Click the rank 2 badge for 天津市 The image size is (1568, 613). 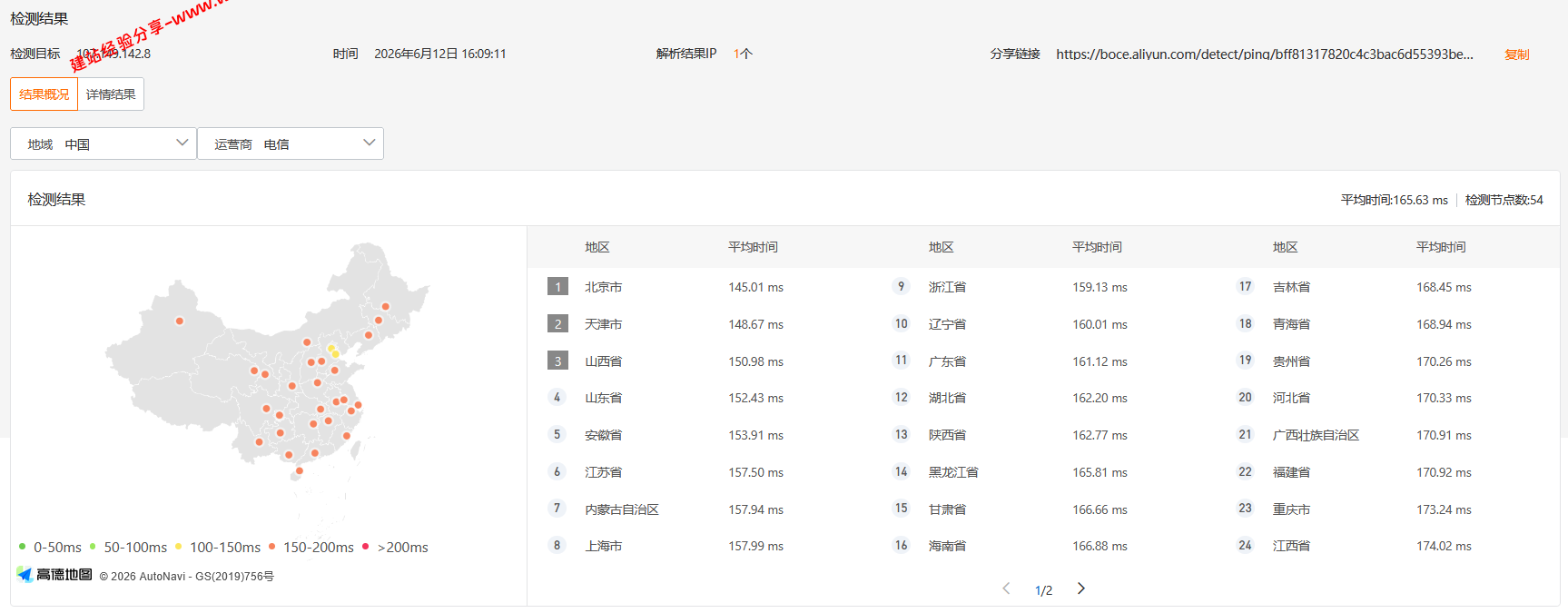point(557,324)
